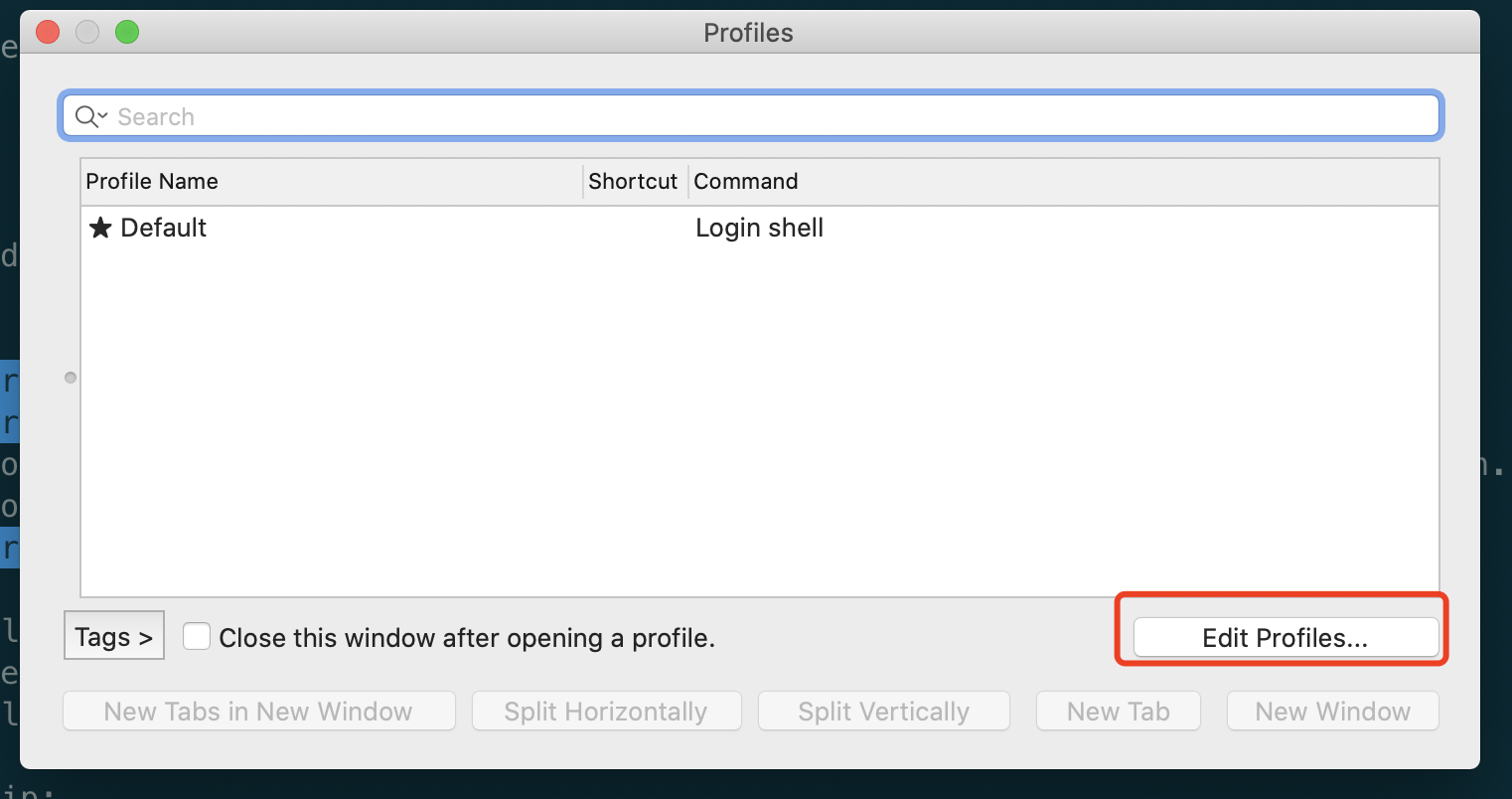
Task: Click the splitter dot left of profile list
Action: (71, 378)
